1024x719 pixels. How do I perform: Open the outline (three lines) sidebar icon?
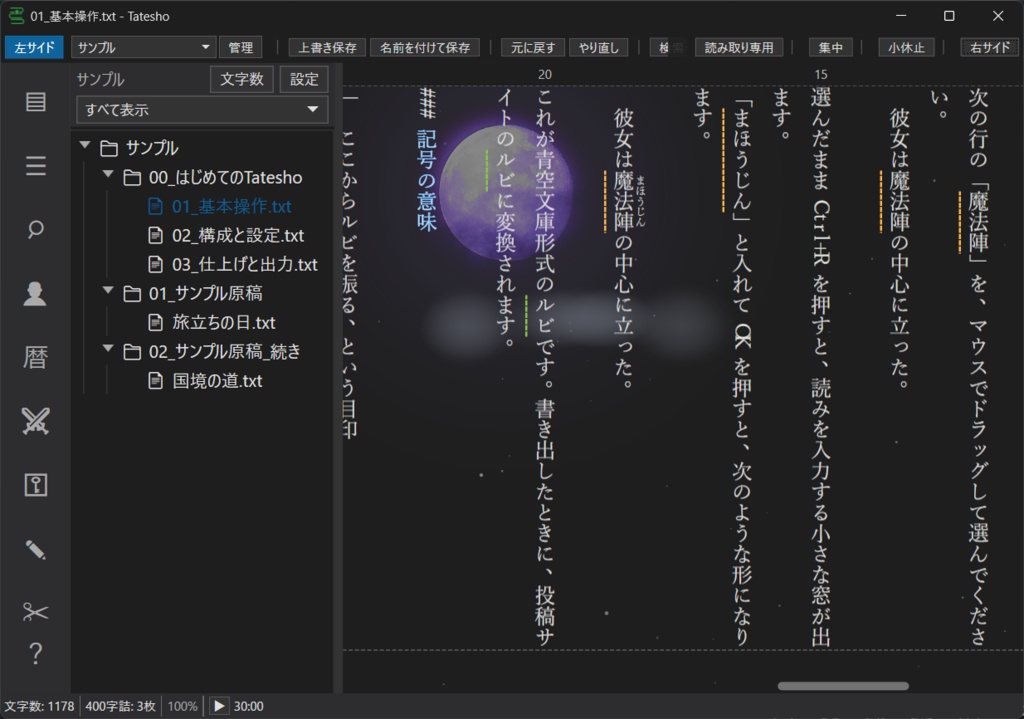[x=35, y=166]
